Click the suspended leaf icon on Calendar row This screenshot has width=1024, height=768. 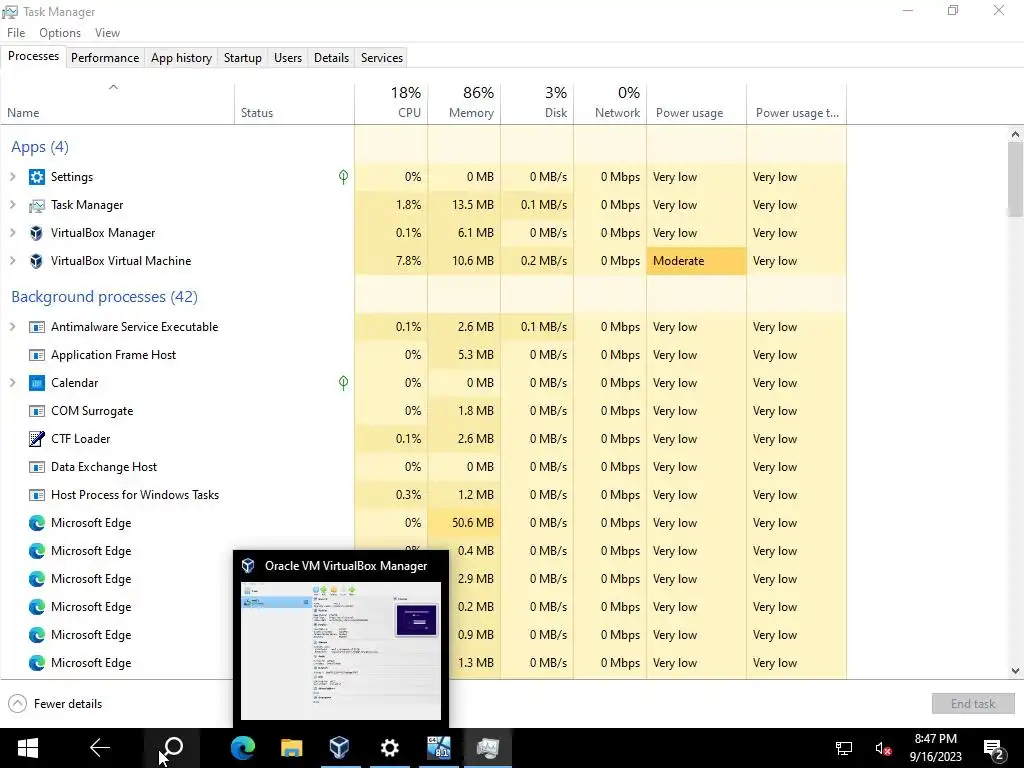coord(344,383)
